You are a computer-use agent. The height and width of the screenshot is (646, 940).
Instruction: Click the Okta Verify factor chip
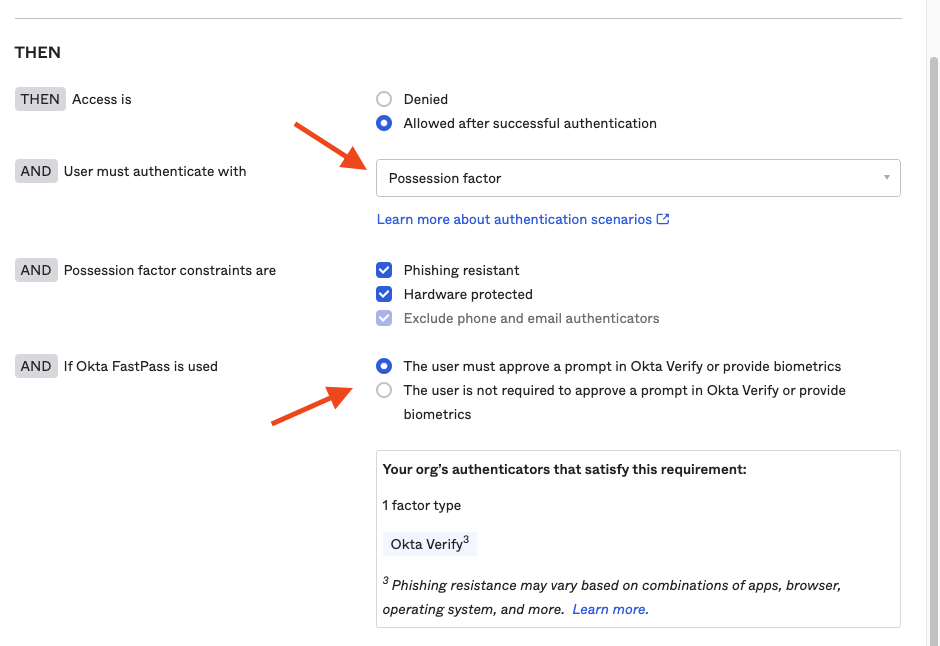coord(427,544)
